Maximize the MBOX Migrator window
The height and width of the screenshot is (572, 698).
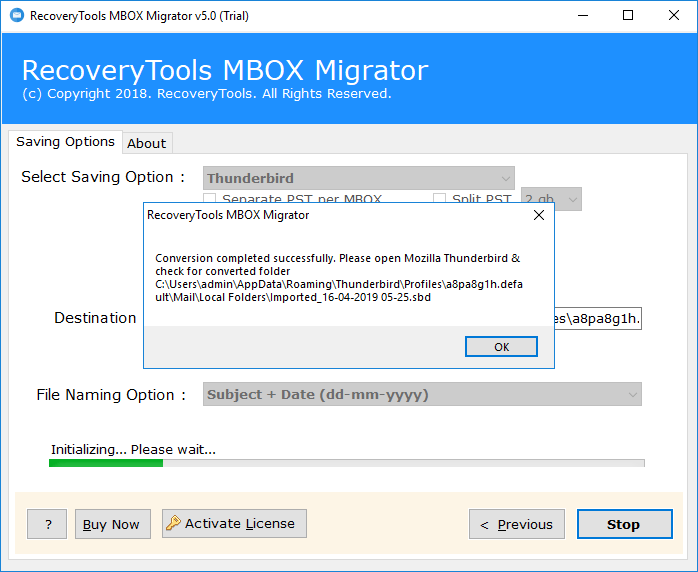point(628,16)
